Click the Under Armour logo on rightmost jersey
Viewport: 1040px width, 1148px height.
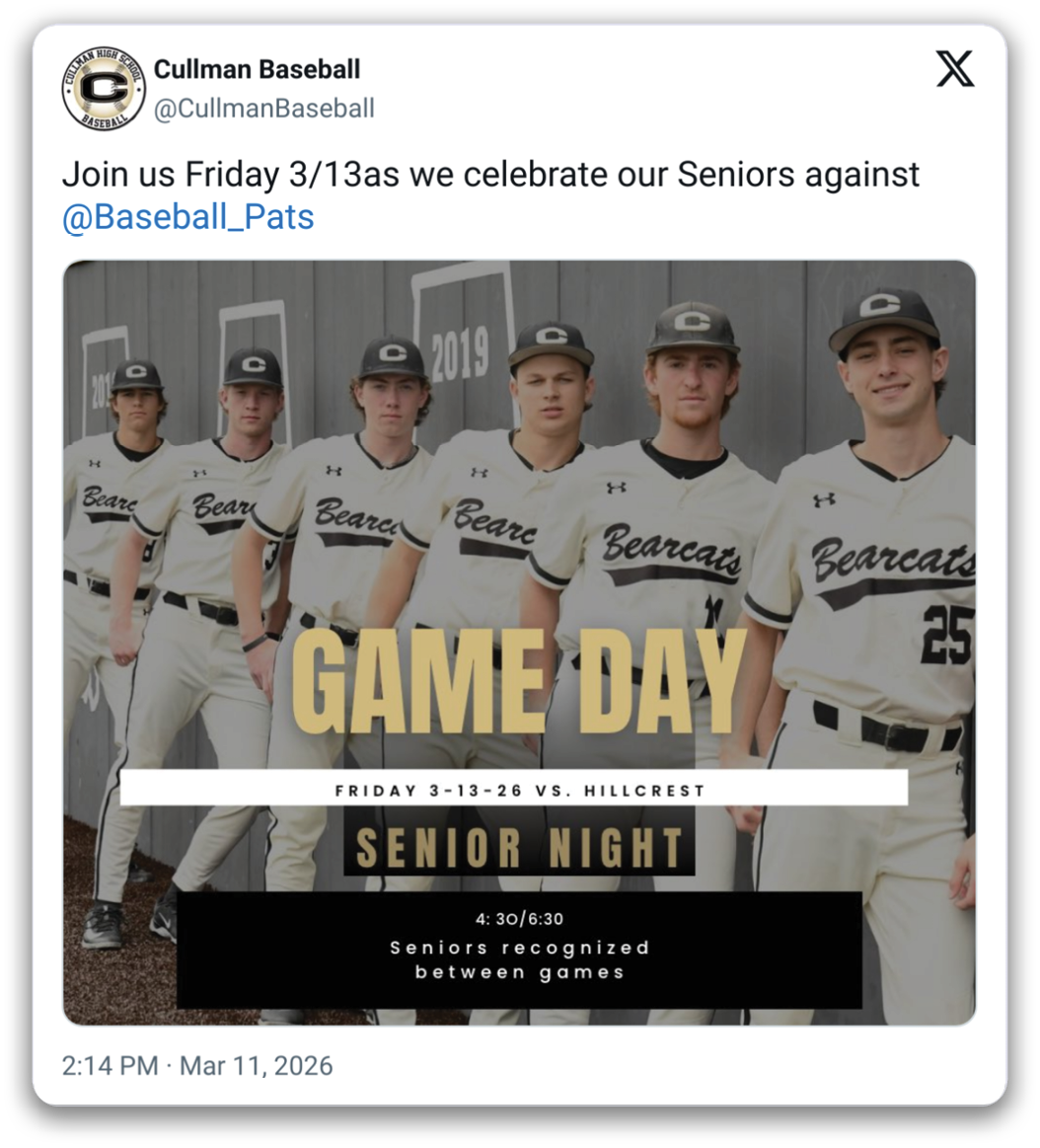(x=823, y=499)
